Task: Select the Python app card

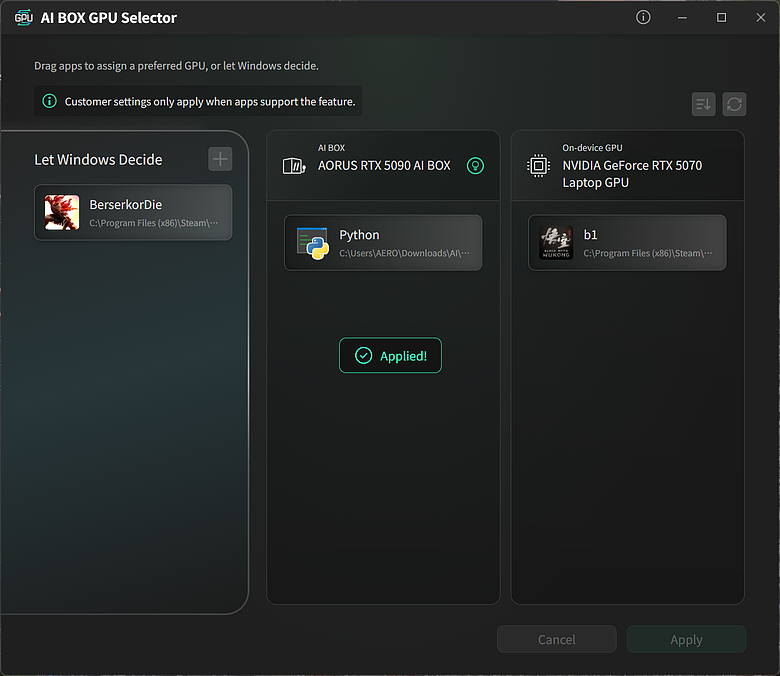Action: pos(383,243)
